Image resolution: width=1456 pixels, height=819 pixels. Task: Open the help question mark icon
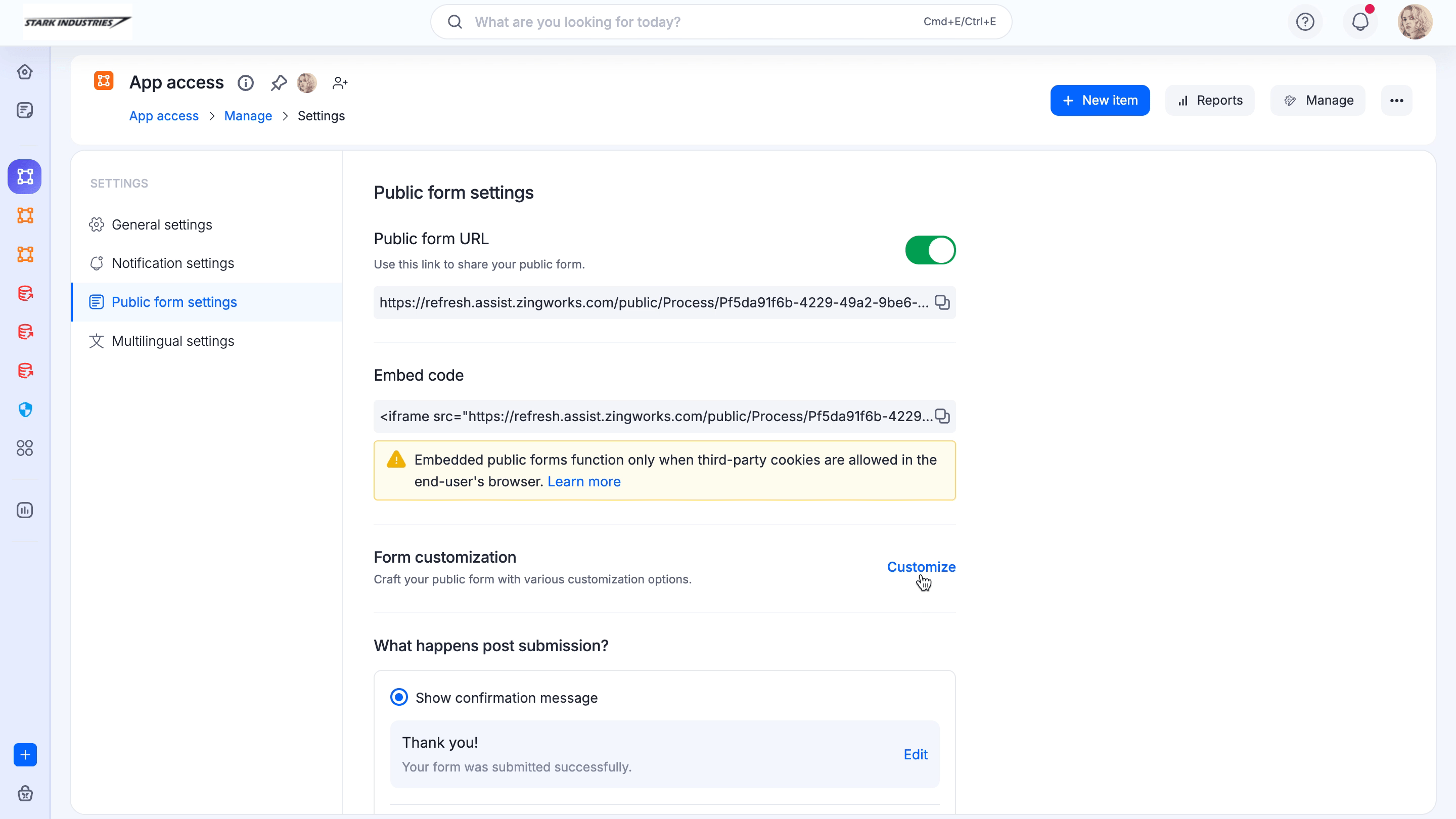click(x=1305, y=22)
